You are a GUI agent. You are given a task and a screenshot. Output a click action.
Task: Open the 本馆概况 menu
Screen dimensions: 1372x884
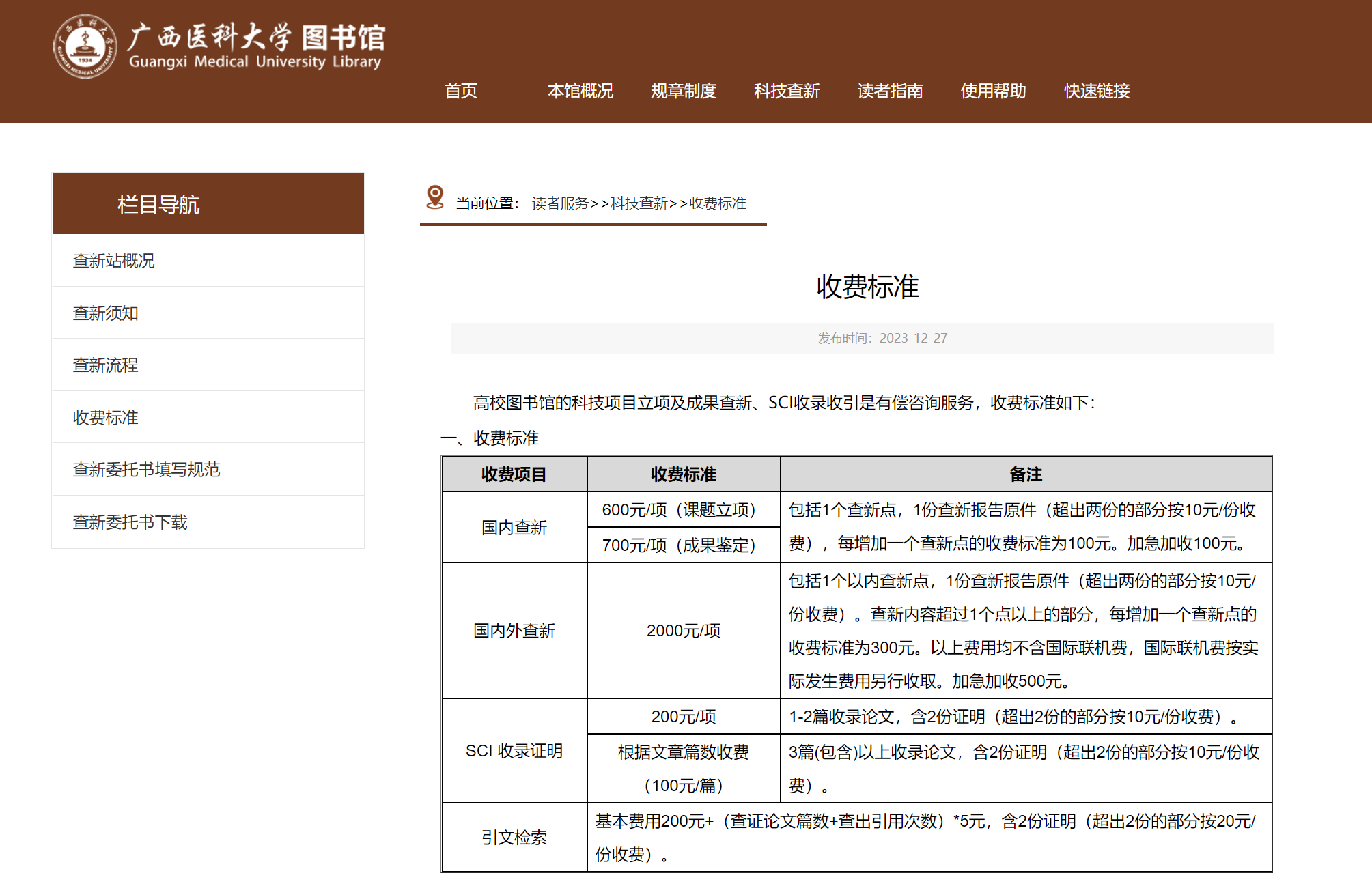click(x=580, y=91)
